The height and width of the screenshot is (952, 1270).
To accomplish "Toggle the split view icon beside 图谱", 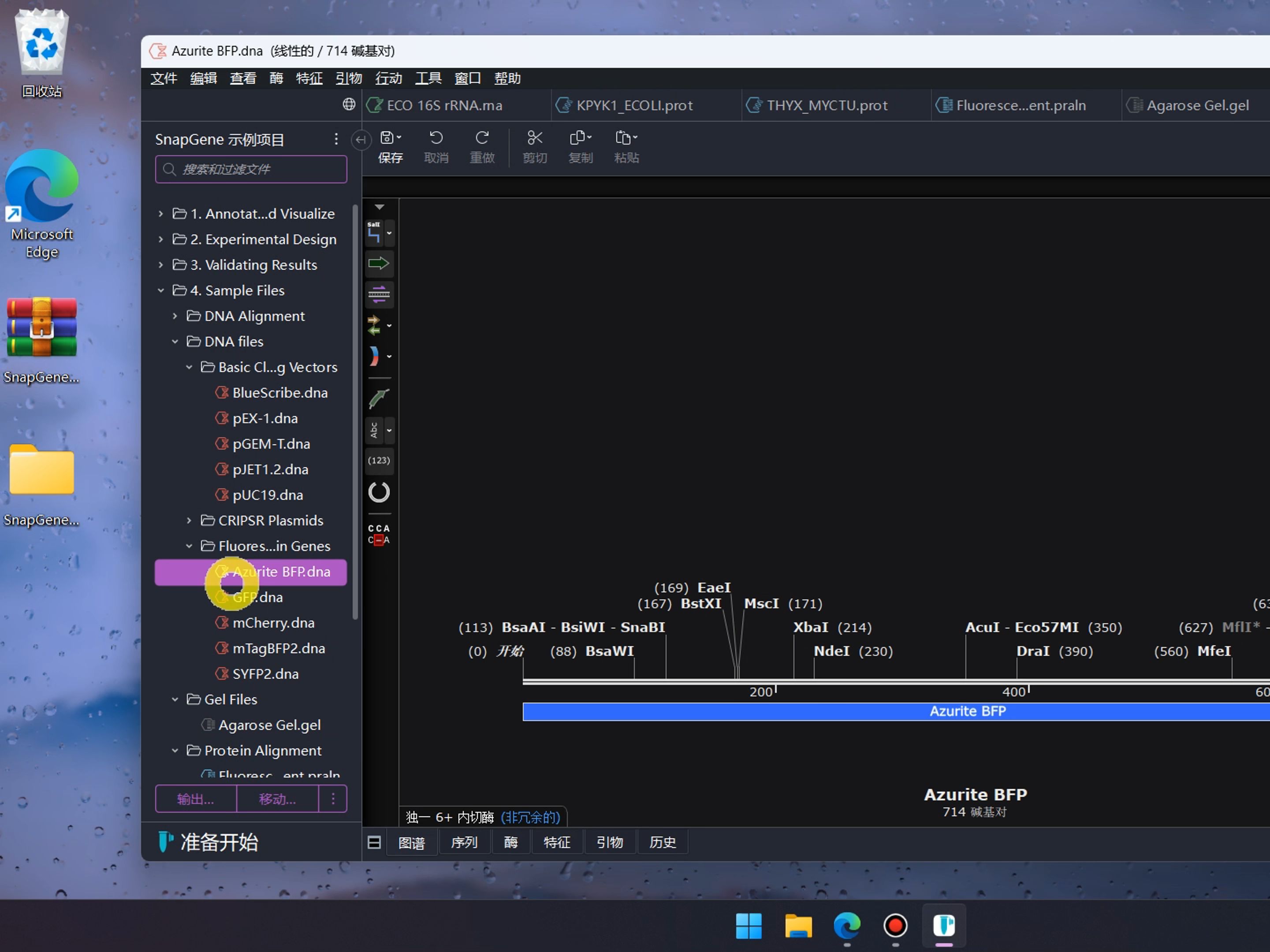I will [374, 842].
